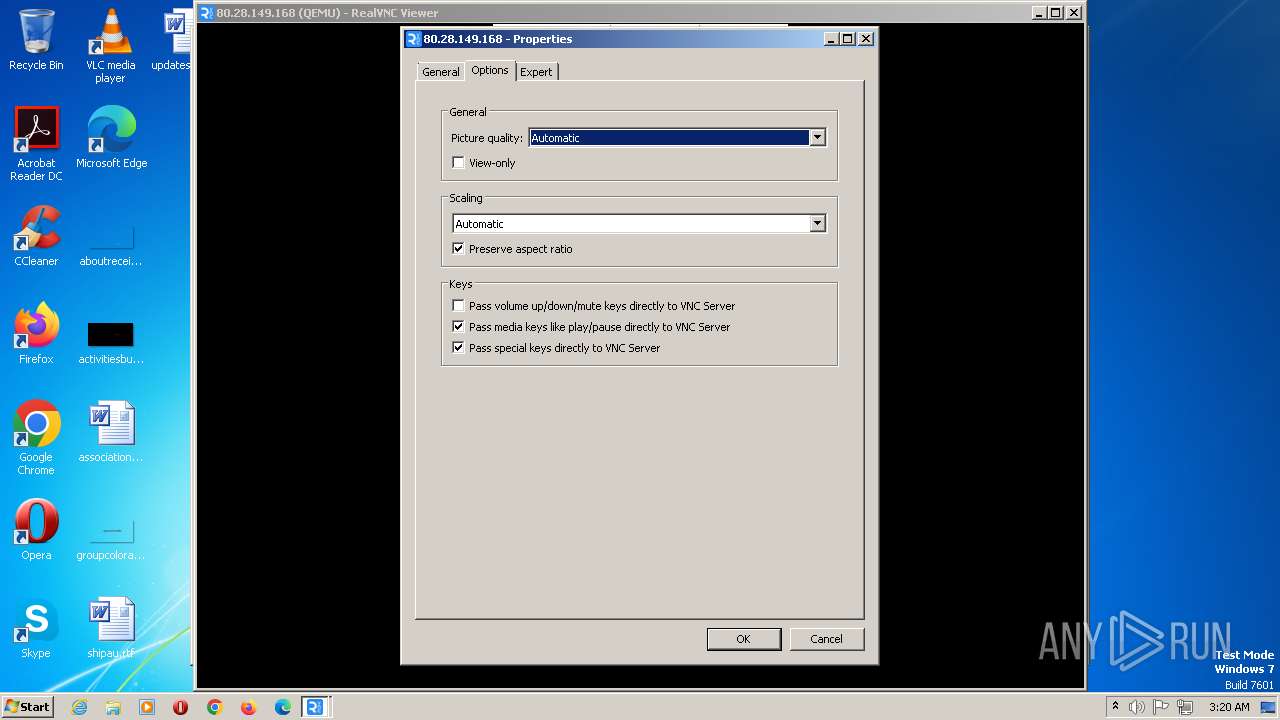Switch to the General tab

pos(440,72)
